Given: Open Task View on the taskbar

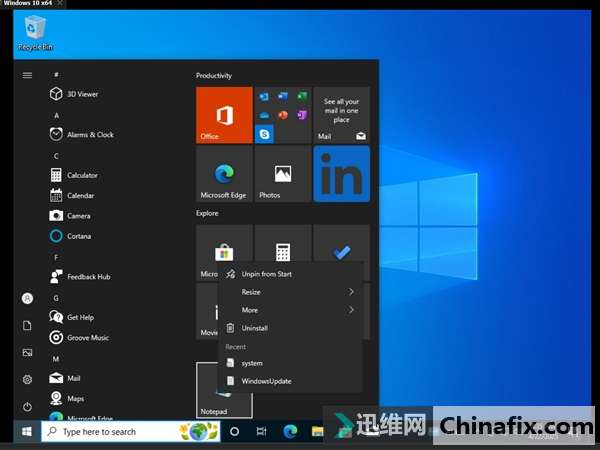Looking at the screenshot, I should pyautogui.click(x=261, y=432).
